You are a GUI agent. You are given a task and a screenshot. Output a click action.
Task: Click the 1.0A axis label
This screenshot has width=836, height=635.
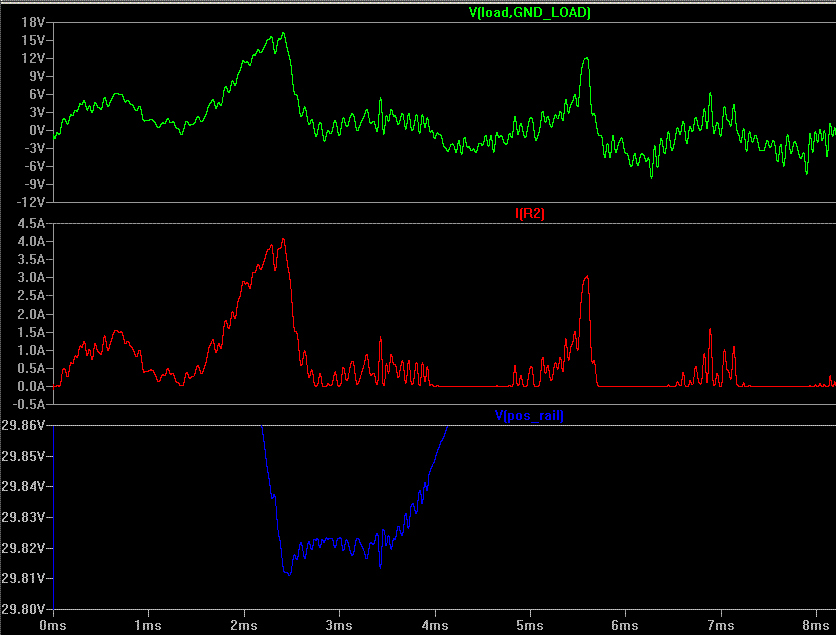[31, 350]
